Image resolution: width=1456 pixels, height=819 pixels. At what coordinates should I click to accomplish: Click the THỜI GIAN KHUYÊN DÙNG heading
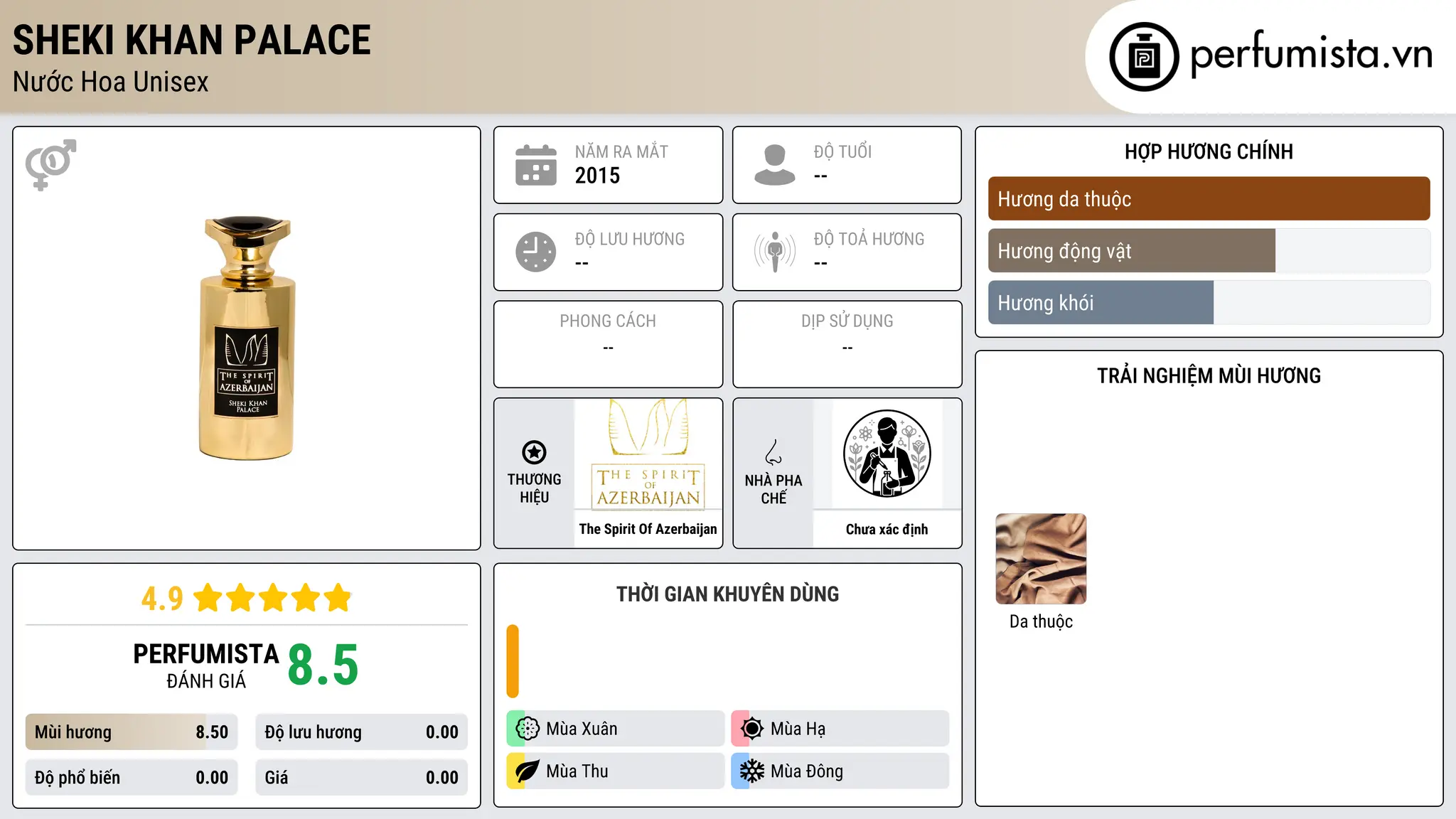pyautogui.click(x=727, y=594)
